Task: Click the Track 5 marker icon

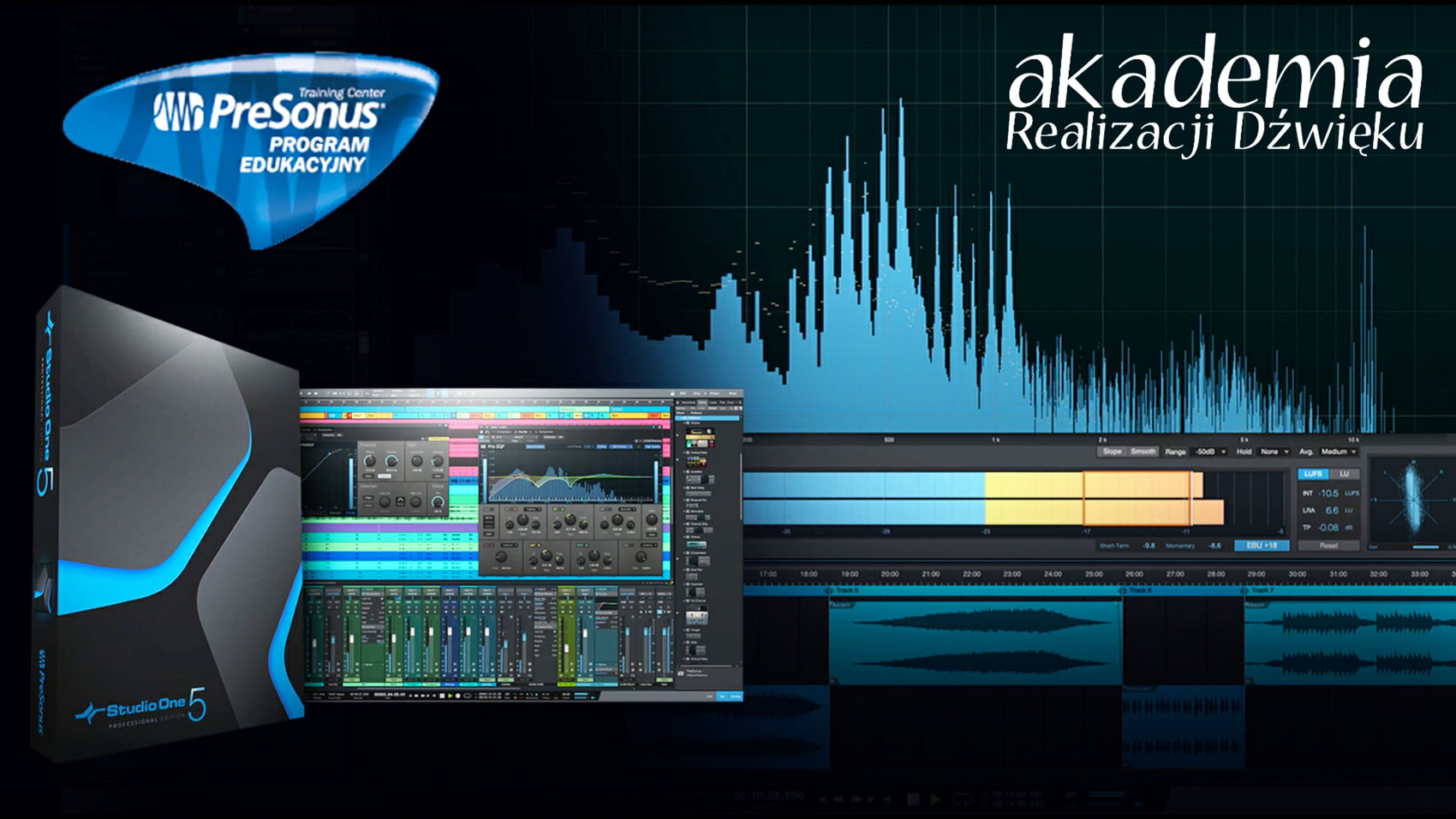Action: [828, 591]
